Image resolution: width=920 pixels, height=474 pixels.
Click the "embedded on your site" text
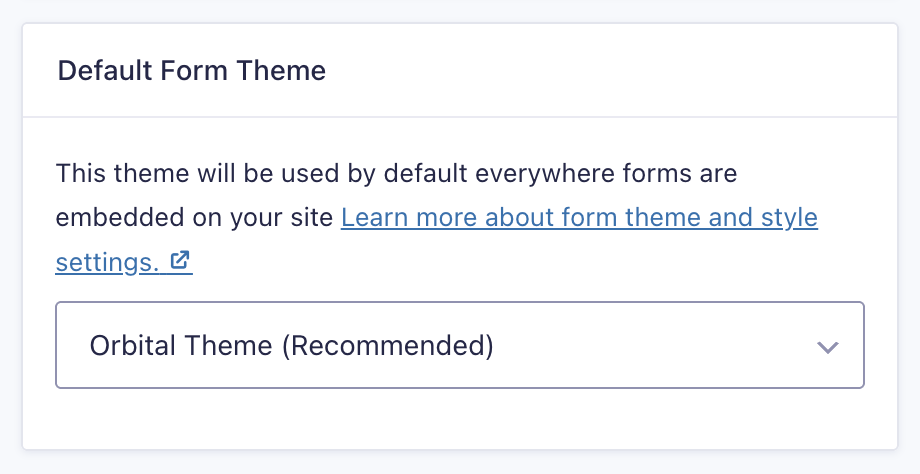(195, 217)
